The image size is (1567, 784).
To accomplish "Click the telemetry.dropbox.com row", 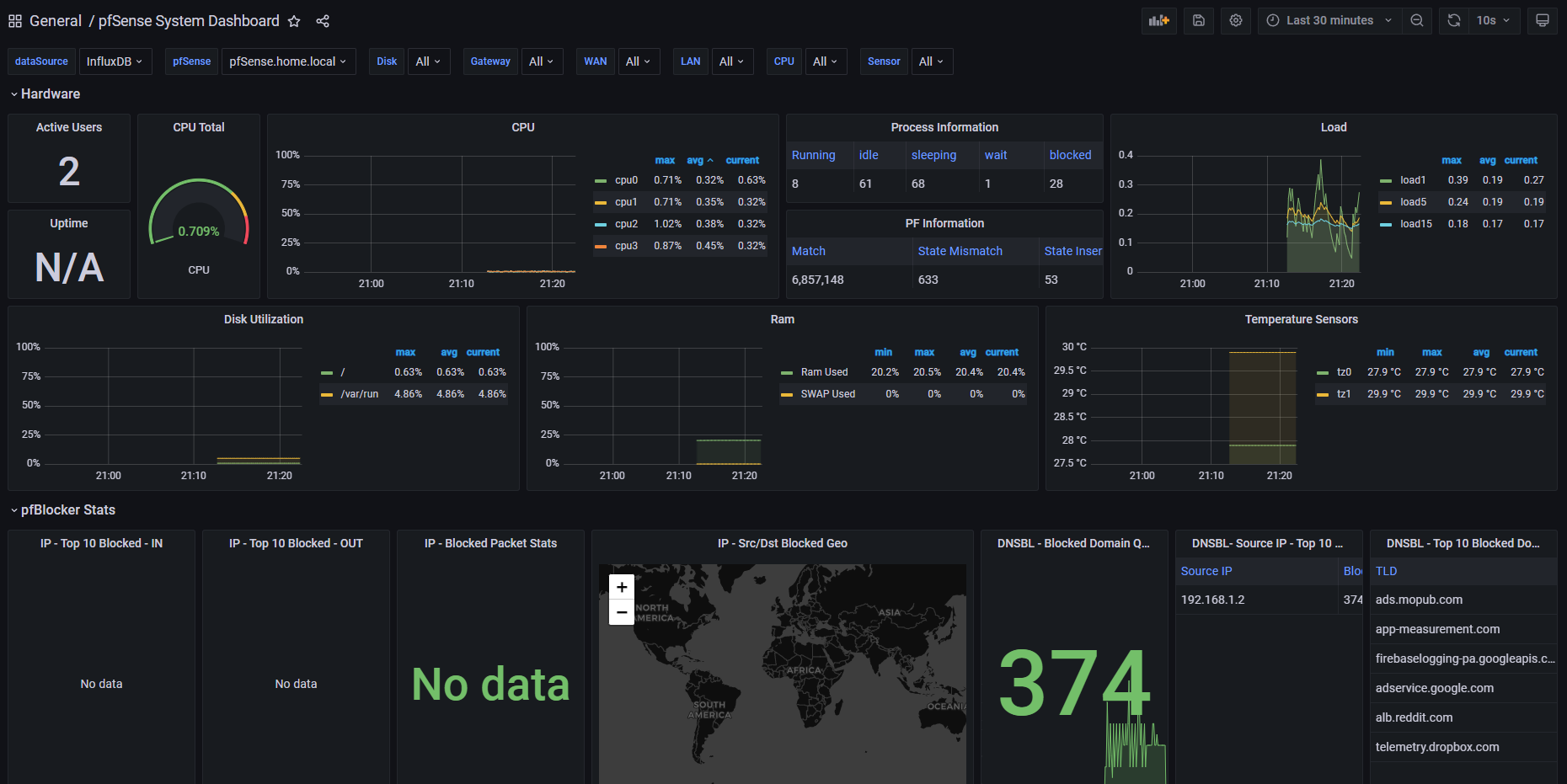I will pyautogui.click(x=1463, y=747).
